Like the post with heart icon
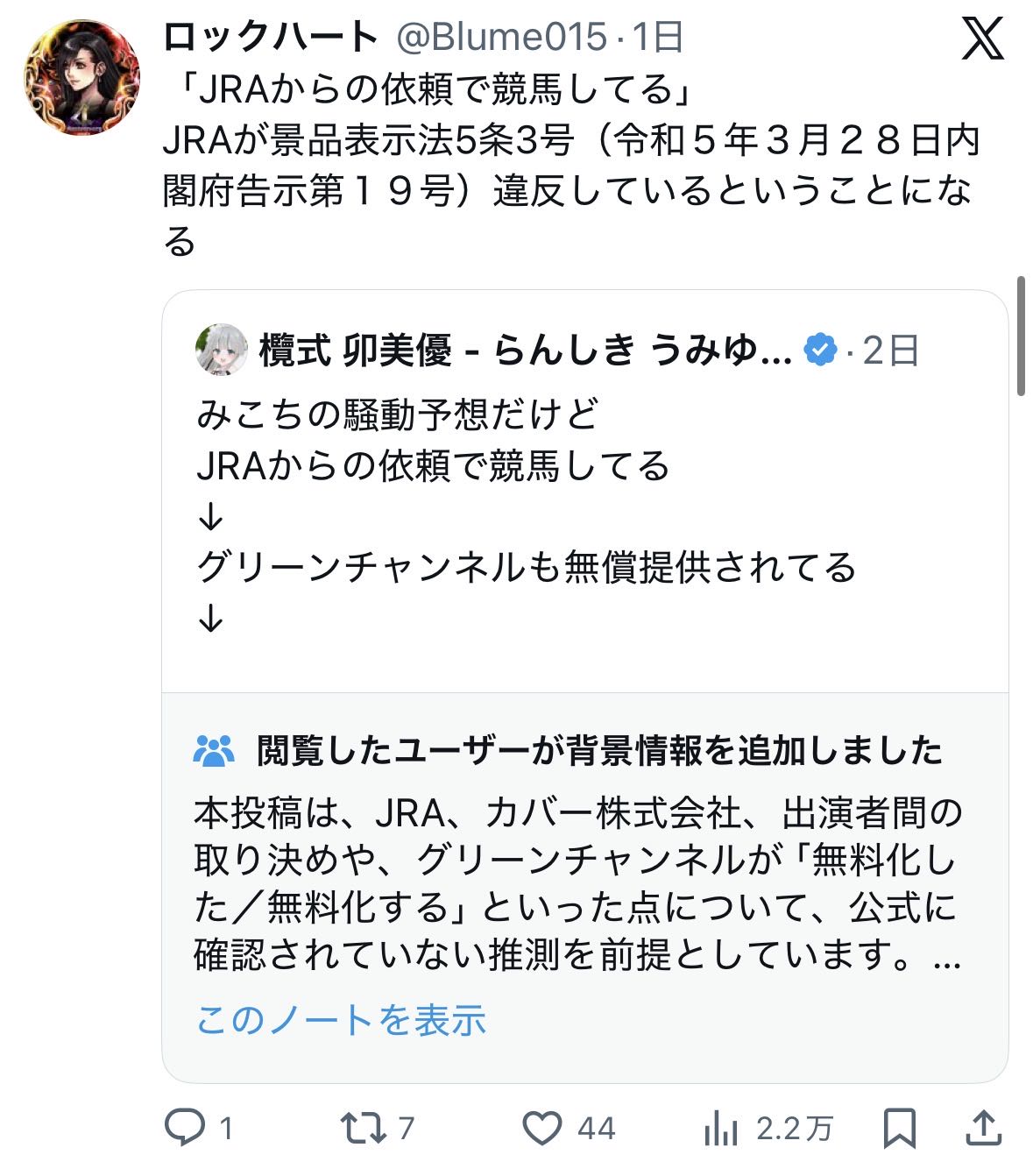 pyautogui.click(x=541, y=1128)
